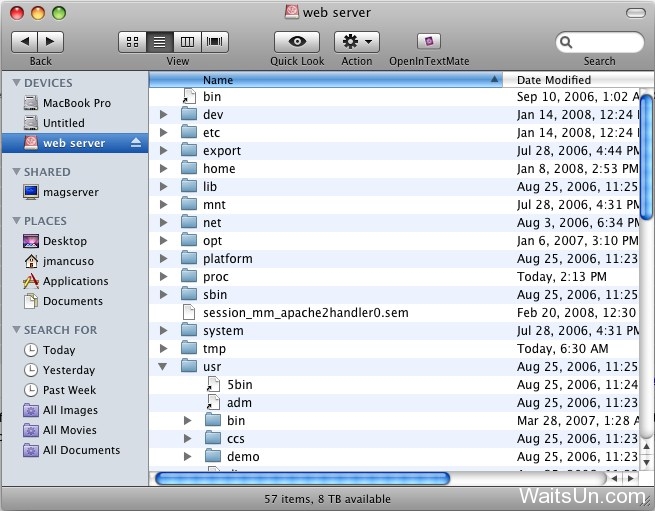The image size is (655, 511).
Task: Select the session_mm_apache2handler0.sem file
Action: click(x=305, y=313)
